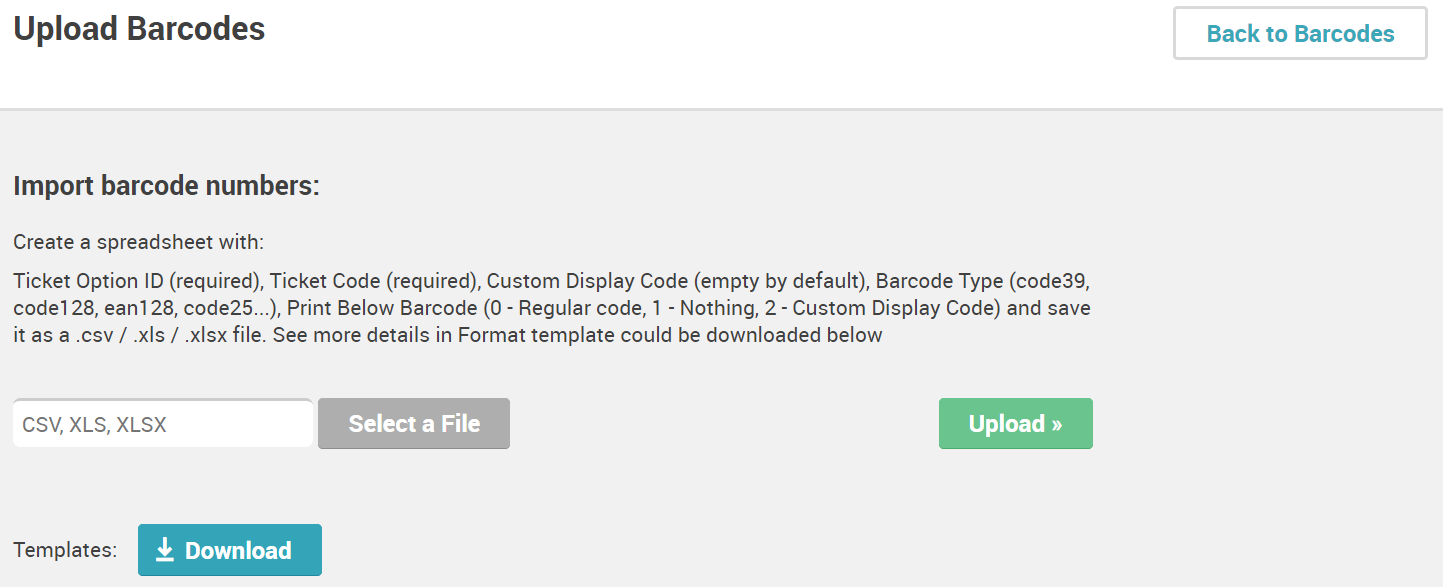
Task: Click 'Ticket Option ID (required)' text
Action: pos(138,281)
